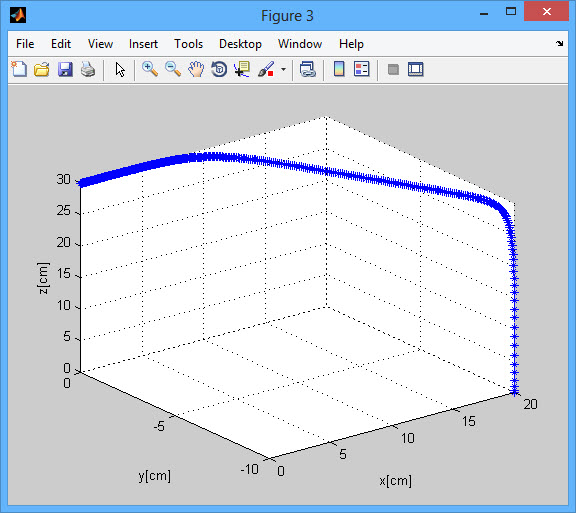Viewport: 576px width, 513px height.
Task: Activate the Data Cursor tool
Action: tap(242, 69)
